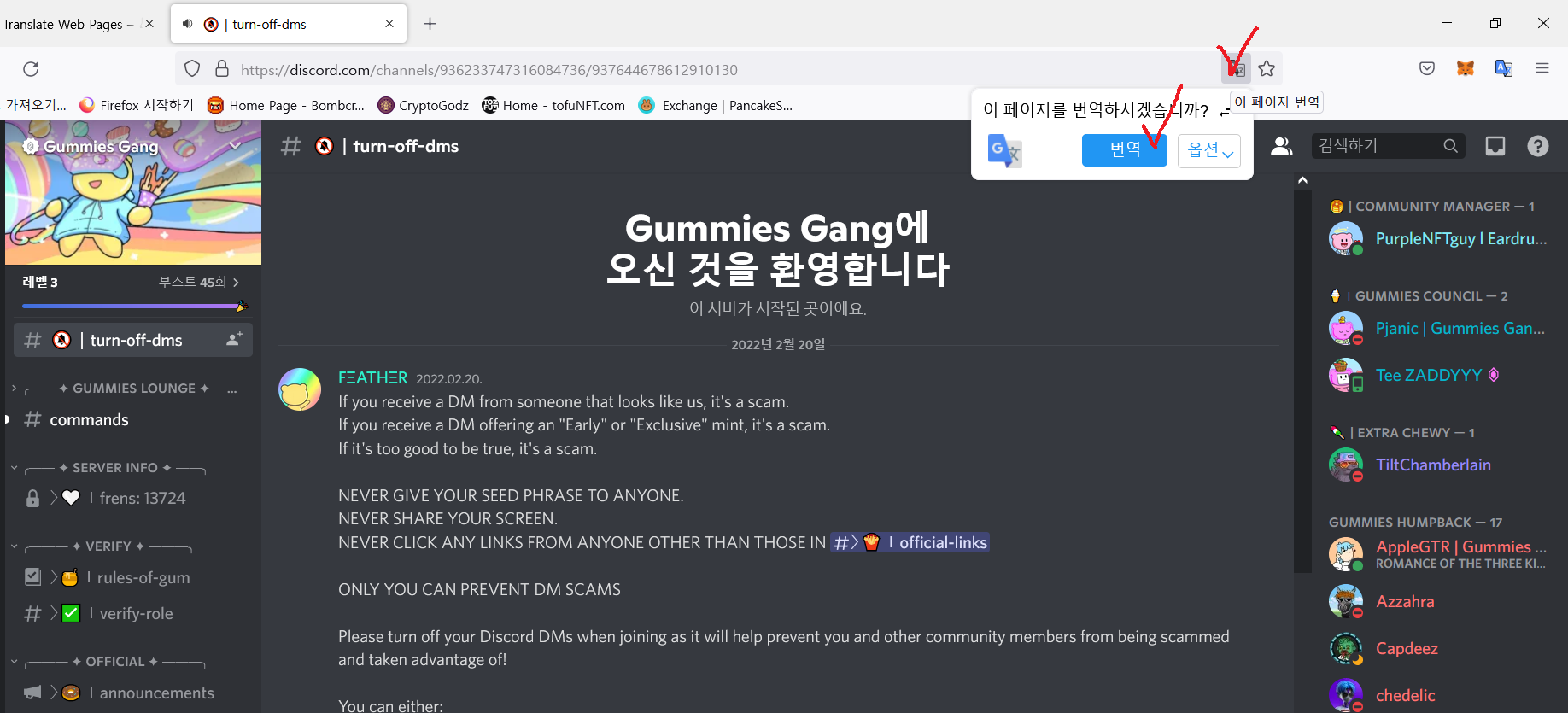Click the translate extension icon in toolbar

coord(1504,68)
